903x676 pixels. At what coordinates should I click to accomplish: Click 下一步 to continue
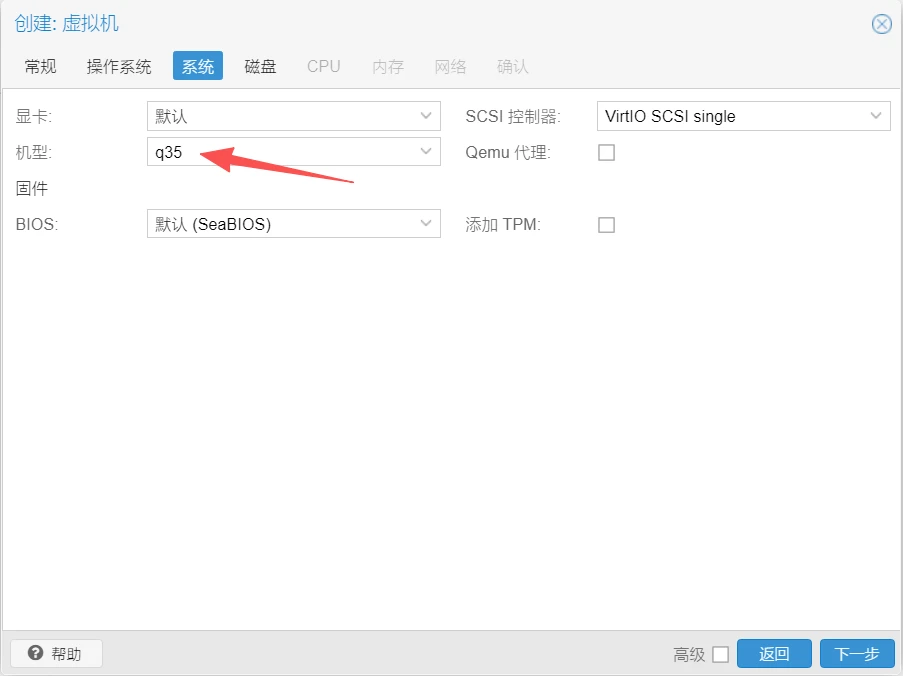857,654
